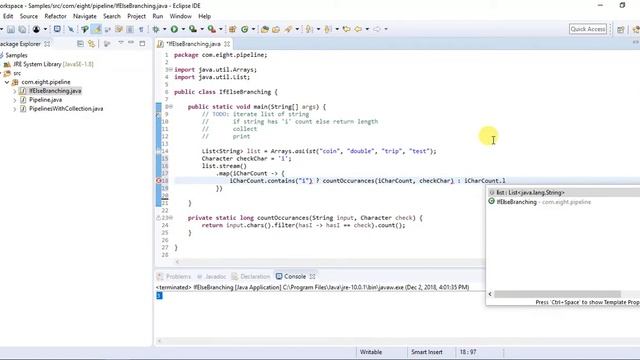Collapse the com.eight.pipeline package node

[7, 82]
